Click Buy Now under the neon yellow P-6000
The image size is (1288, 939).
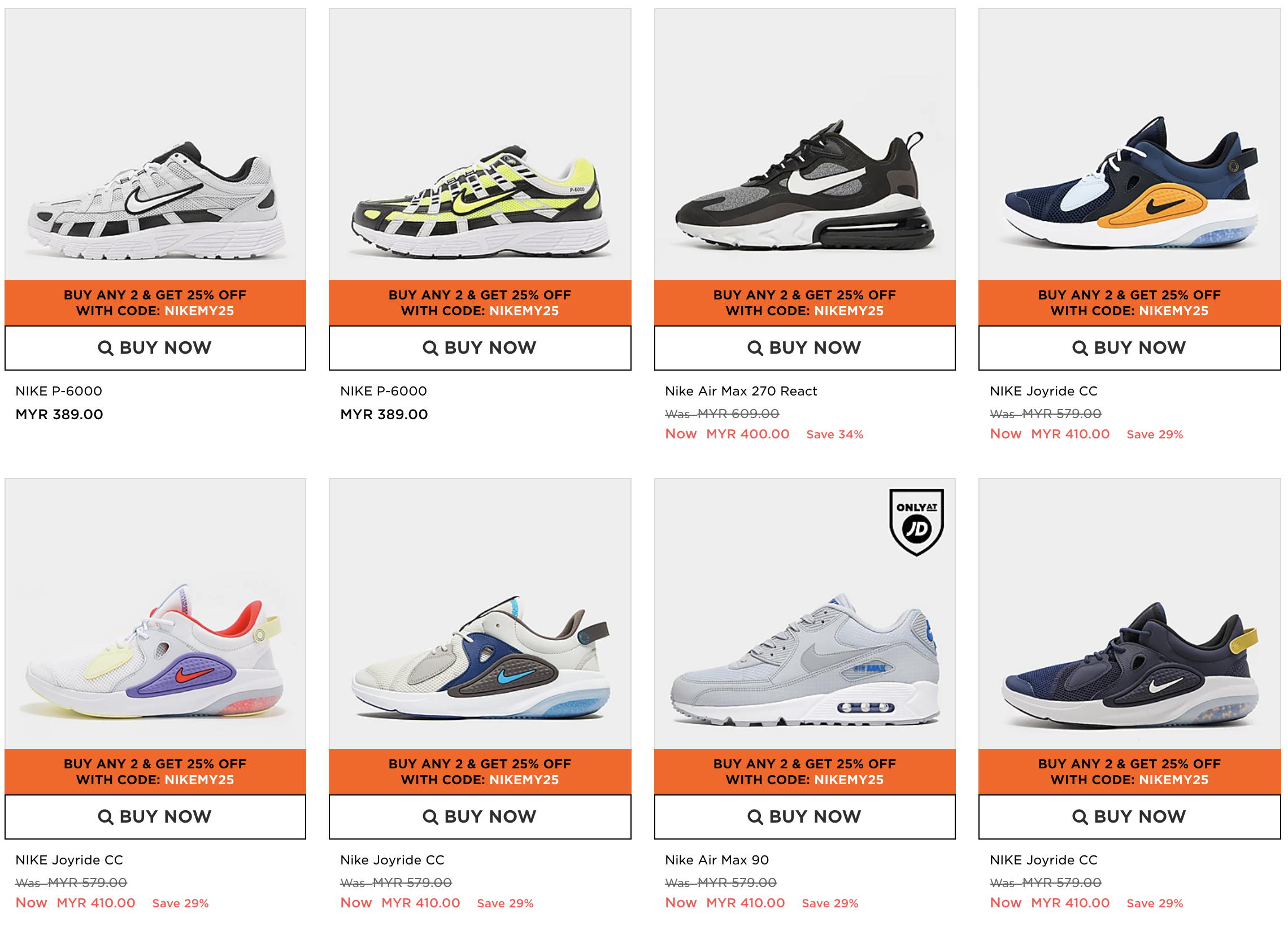480,348
